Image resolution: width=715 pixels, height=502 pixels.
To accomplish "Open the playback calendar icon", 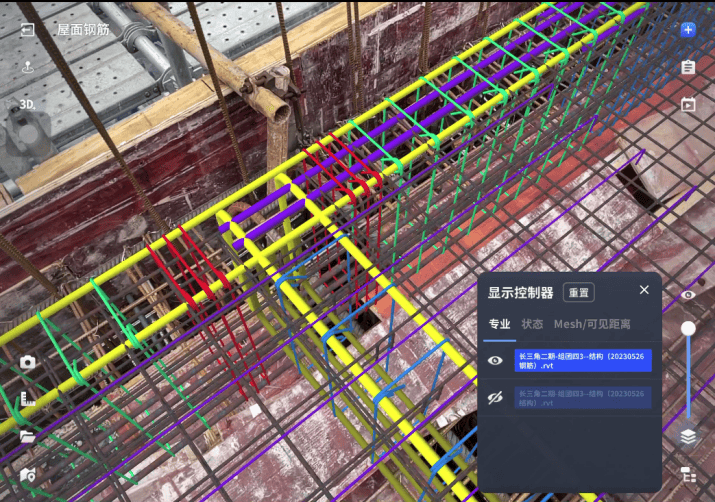I will (688, 104).
